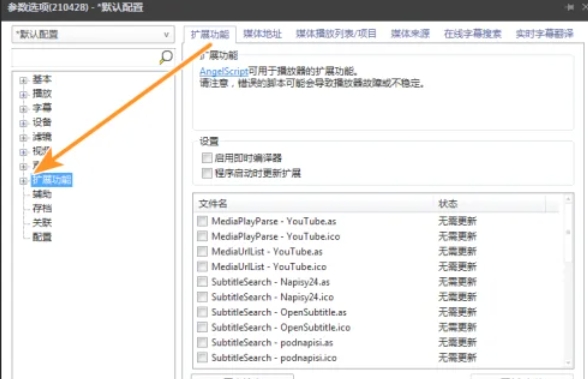Check MediaUrlList - YouTube.as
The width and height of the screenshot is (588, 379).
(x=202, y=251)
